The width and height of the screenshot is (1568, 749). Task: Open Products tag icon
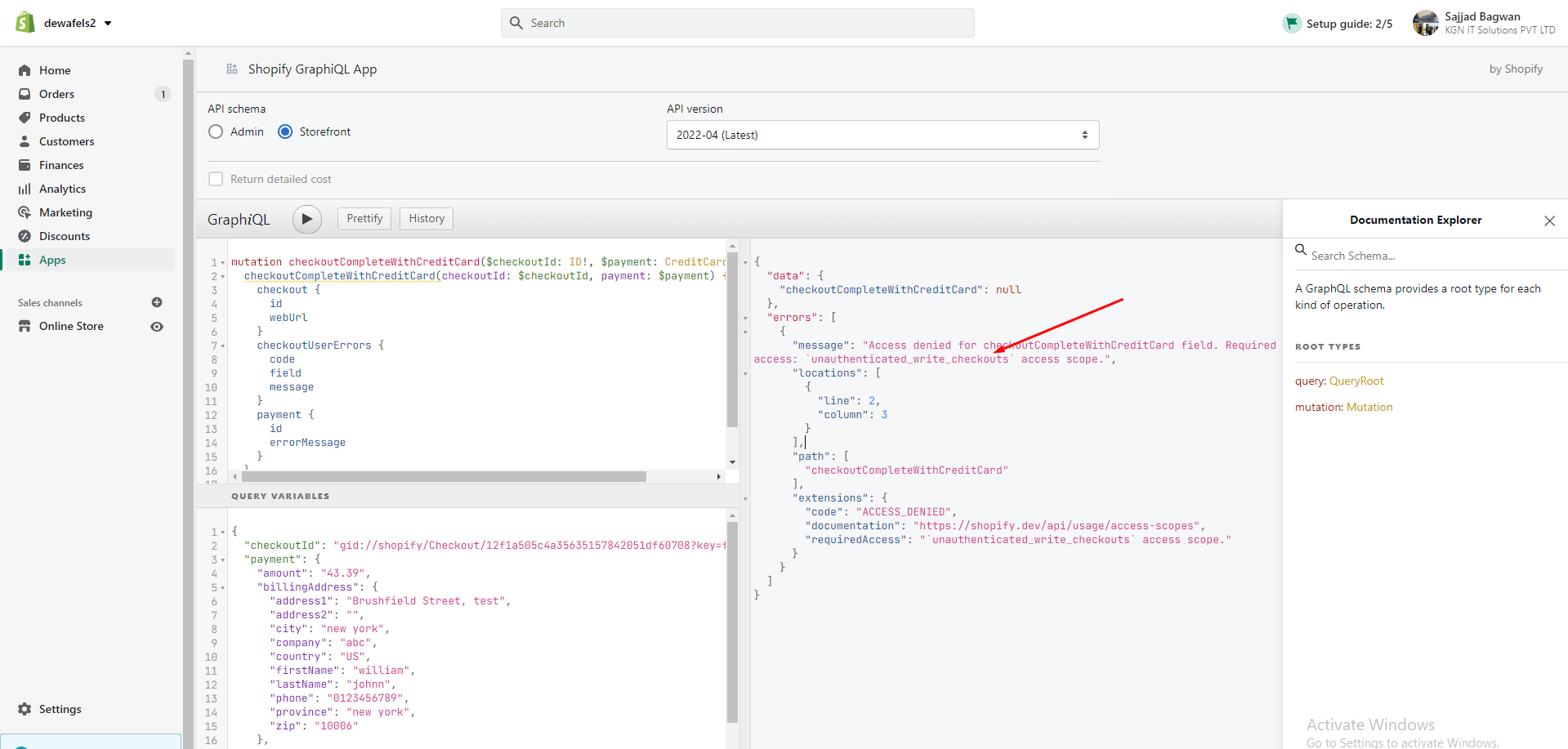click(x=25, y=118)
